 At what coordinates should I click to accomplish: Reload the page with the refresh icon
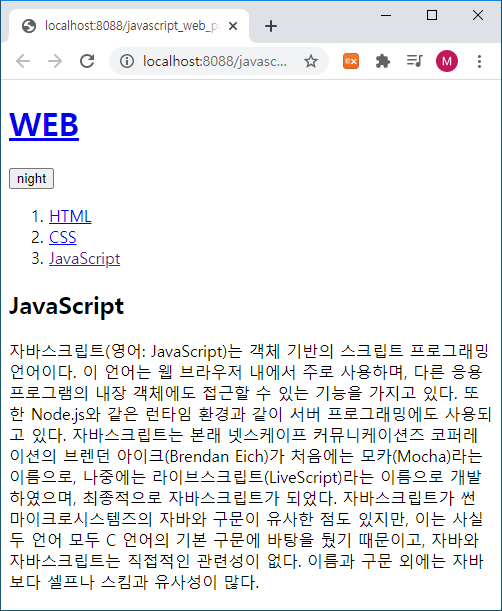coord(87,61)
